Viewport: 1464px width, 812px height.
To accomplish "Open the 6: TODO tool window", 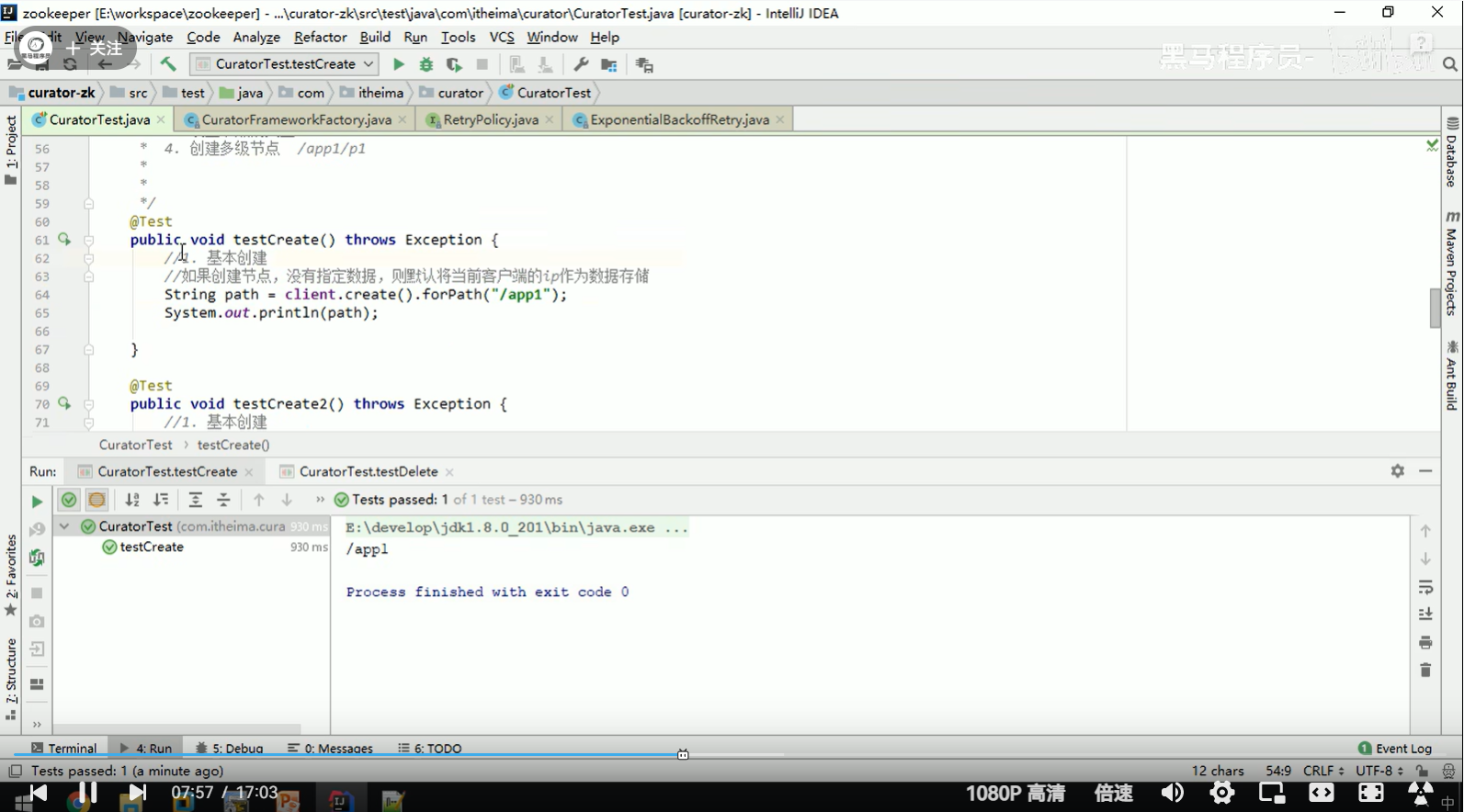I will point(430,748).
